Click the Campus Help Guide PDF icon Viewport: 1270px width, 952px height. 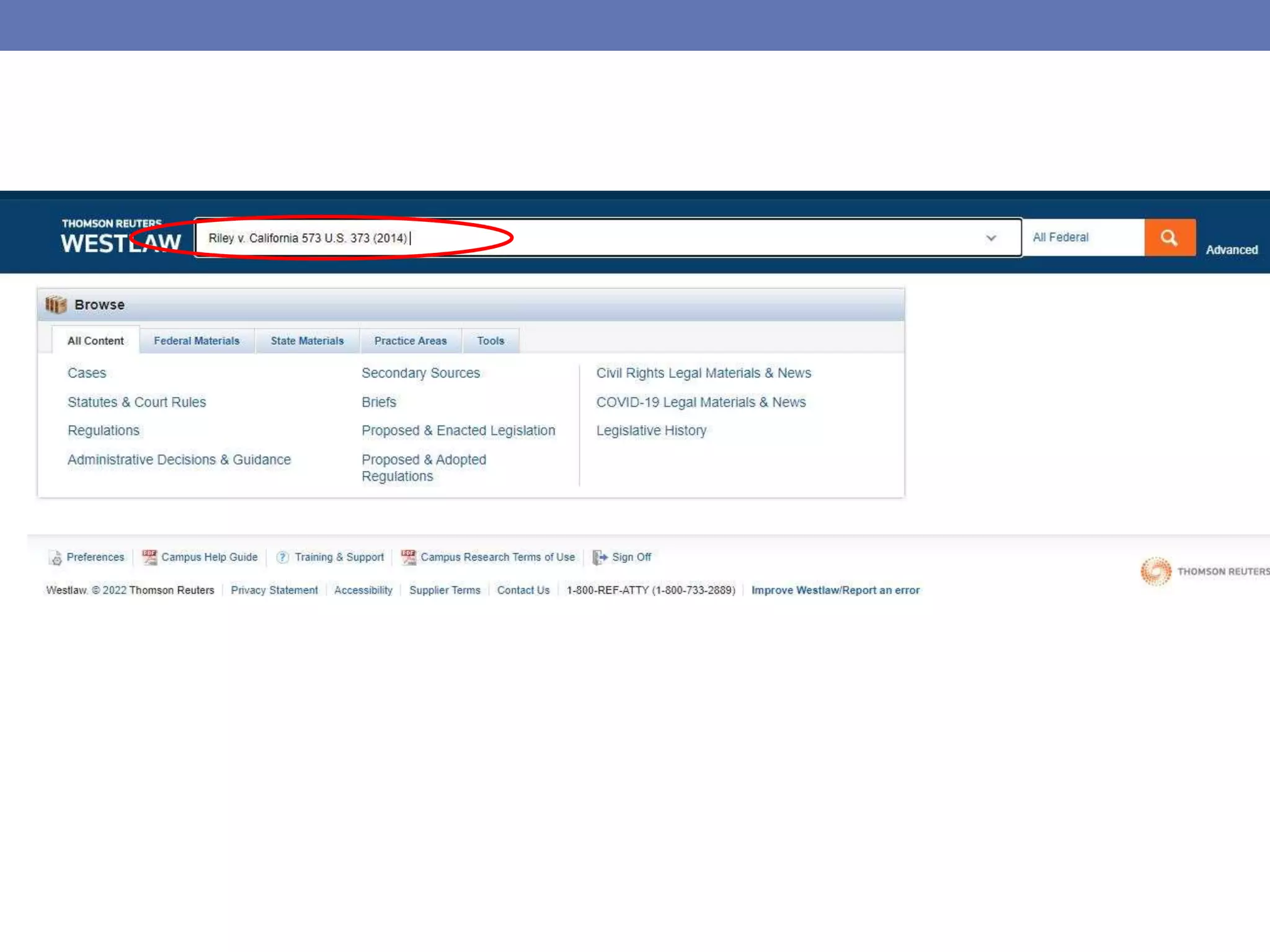click(x=149, y=557)
